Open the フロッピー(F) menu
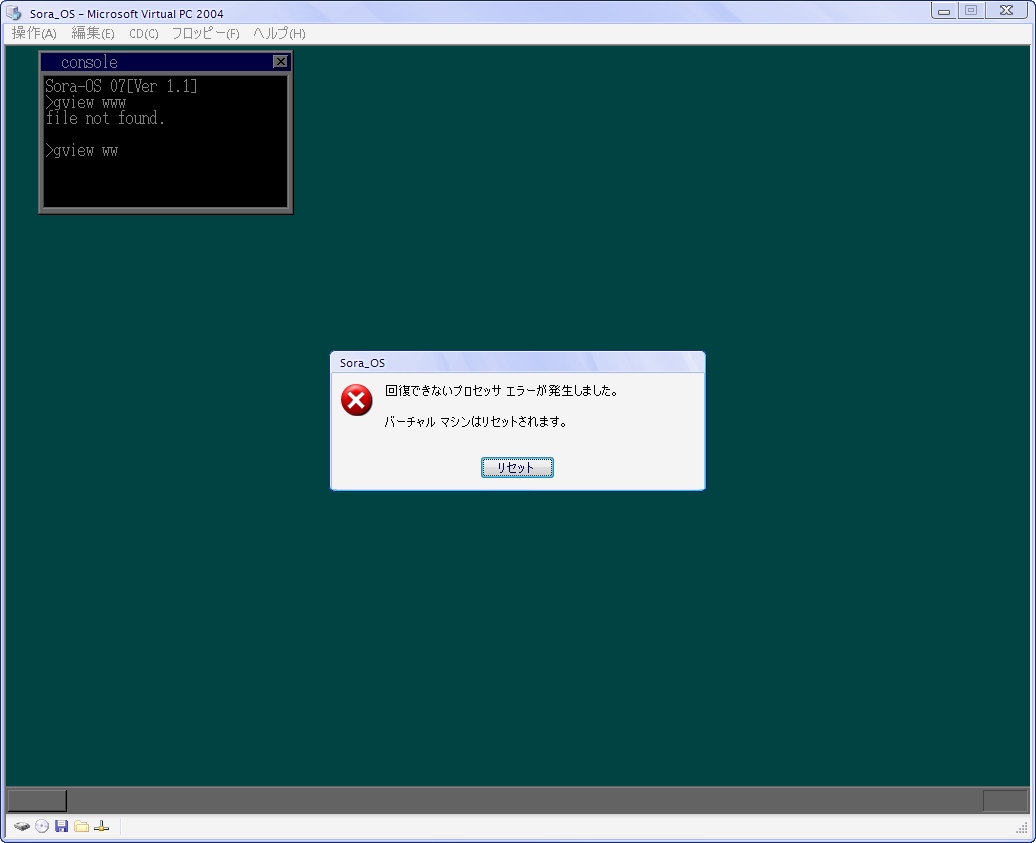The height and width of the screenshot is (843, 1036). pos(205,33)
